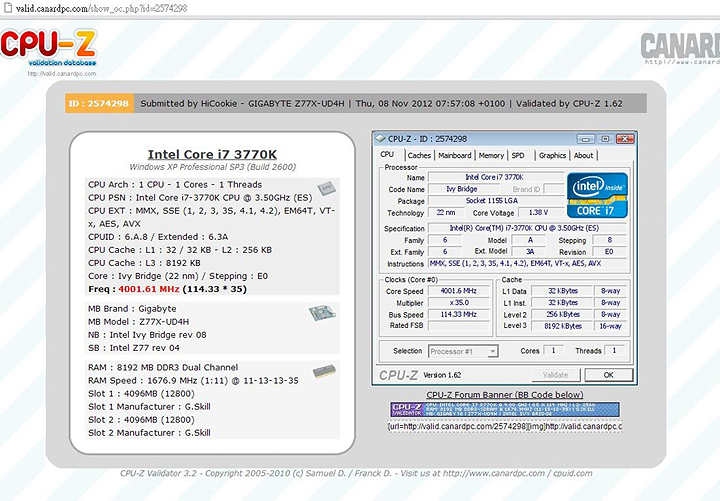720x501 pixels.
Task: Click the browser address bar URL
Action: (101, 8)
